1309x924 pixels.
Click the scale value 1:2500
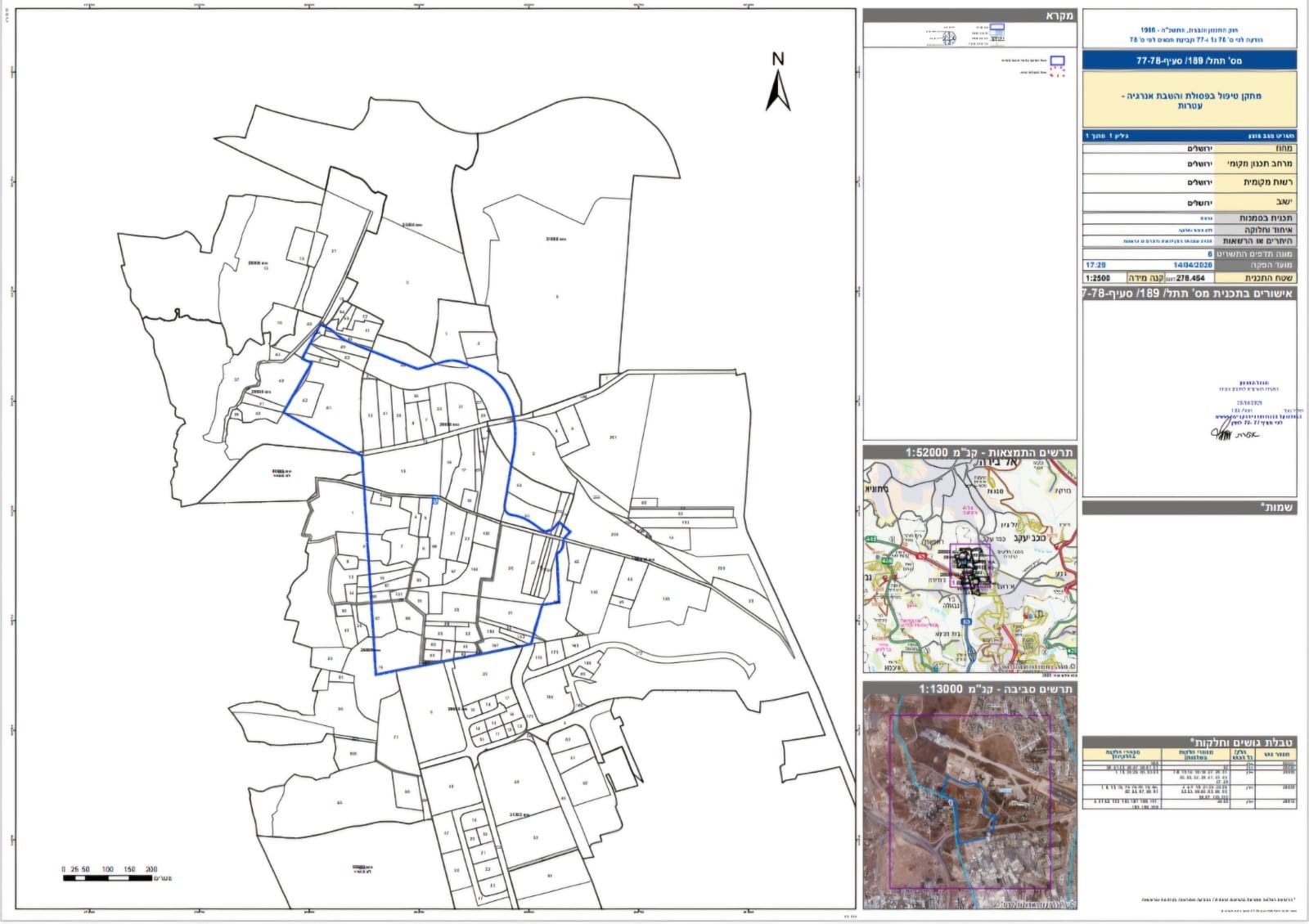click(1098, 278)
